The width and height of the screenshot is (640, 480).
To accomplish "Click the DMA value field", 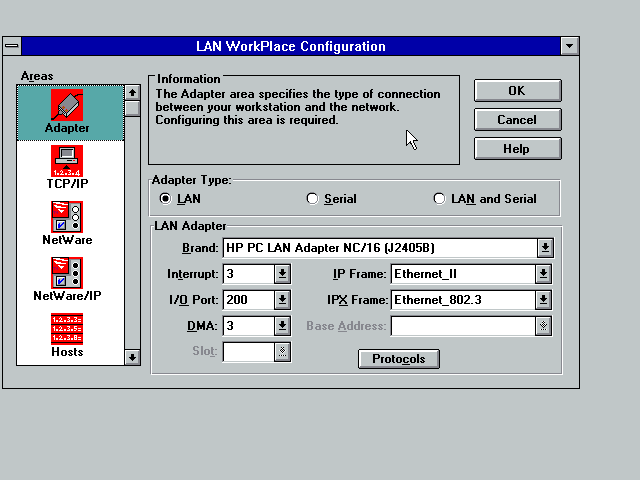I will [x=249, y=326].
